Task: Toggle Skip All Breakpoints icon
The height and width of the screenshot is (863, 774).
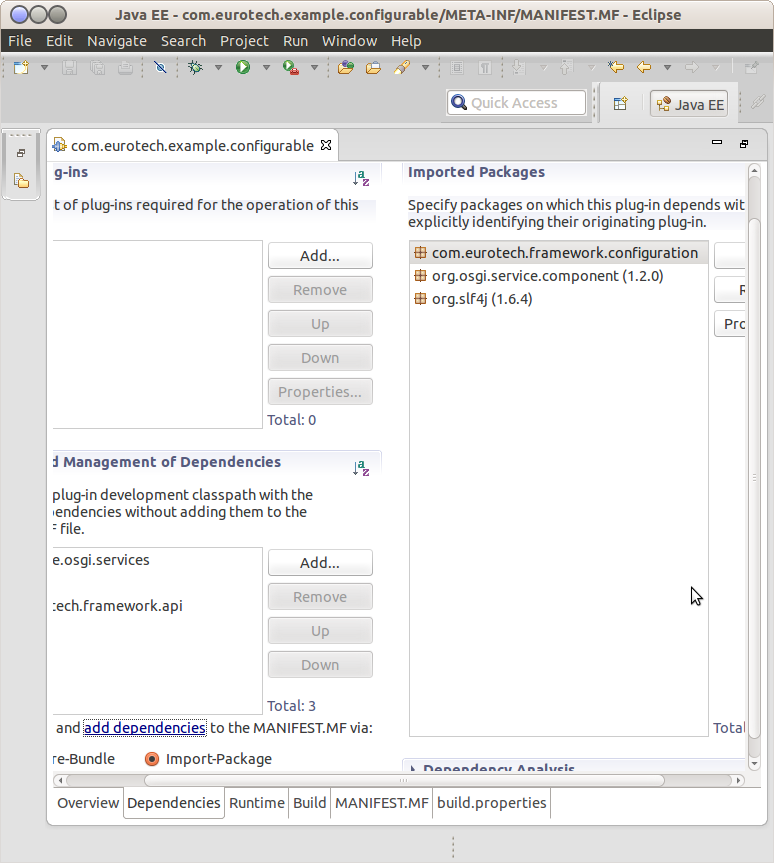Action: click(x=160, y=68)
